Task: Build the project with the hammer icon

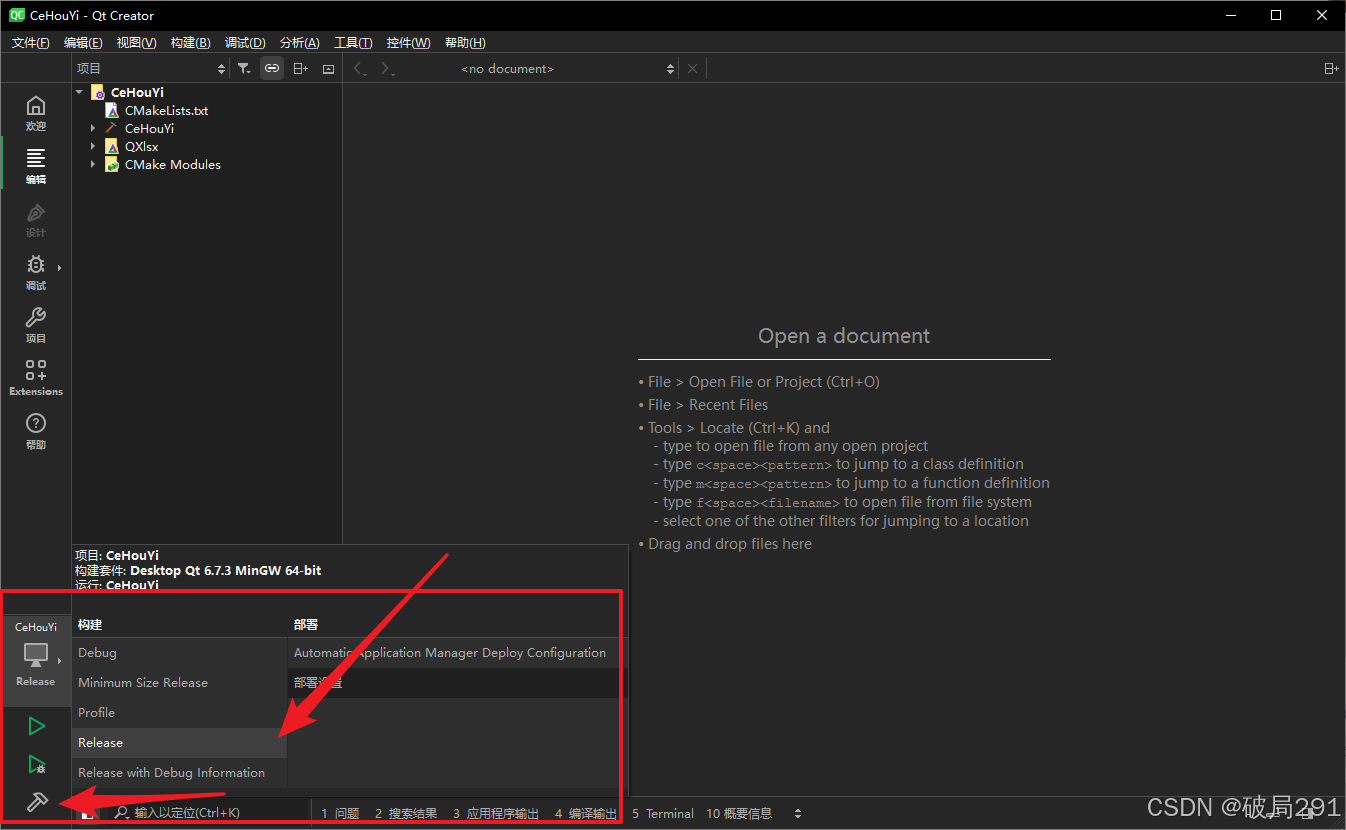Action: [x=36, y=801]
